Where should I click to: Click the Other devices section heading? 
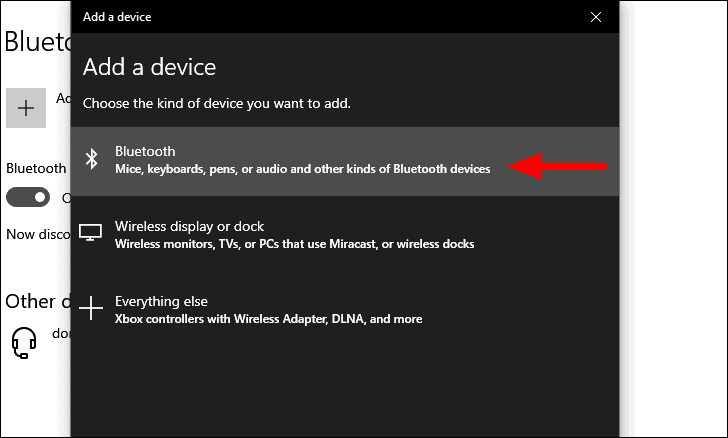[38, 301]
